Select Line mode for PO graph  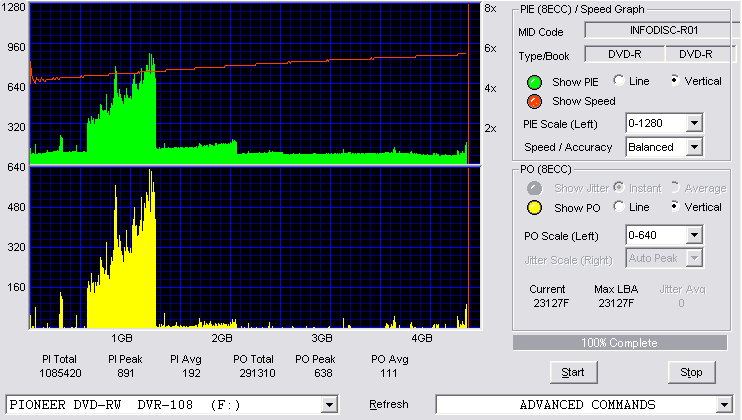pyautogui.click(x=619, y=206)
